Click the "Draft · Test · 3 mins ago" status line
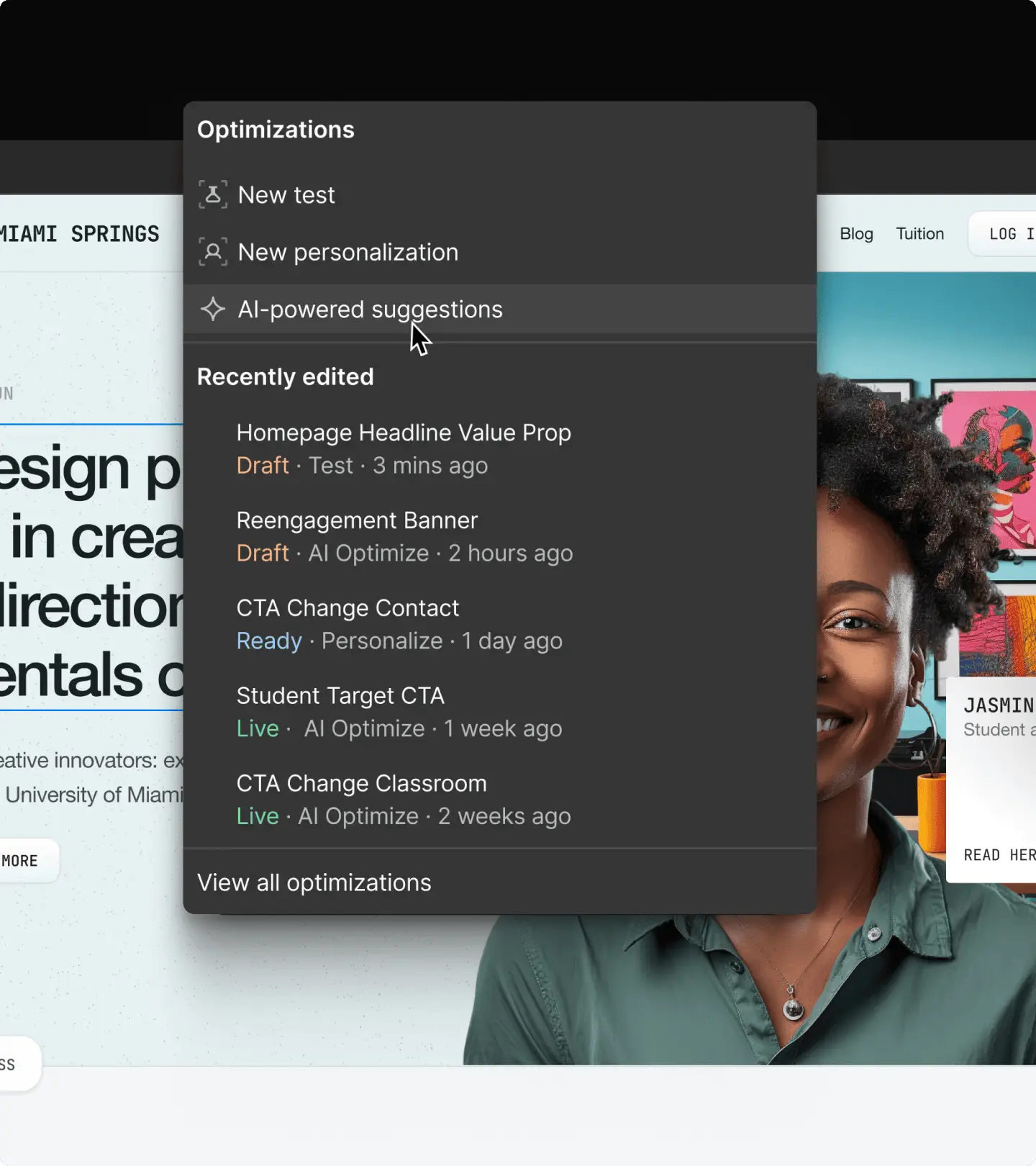The width and height of the screenshot is (1036, 1166). tap(362, 466)
